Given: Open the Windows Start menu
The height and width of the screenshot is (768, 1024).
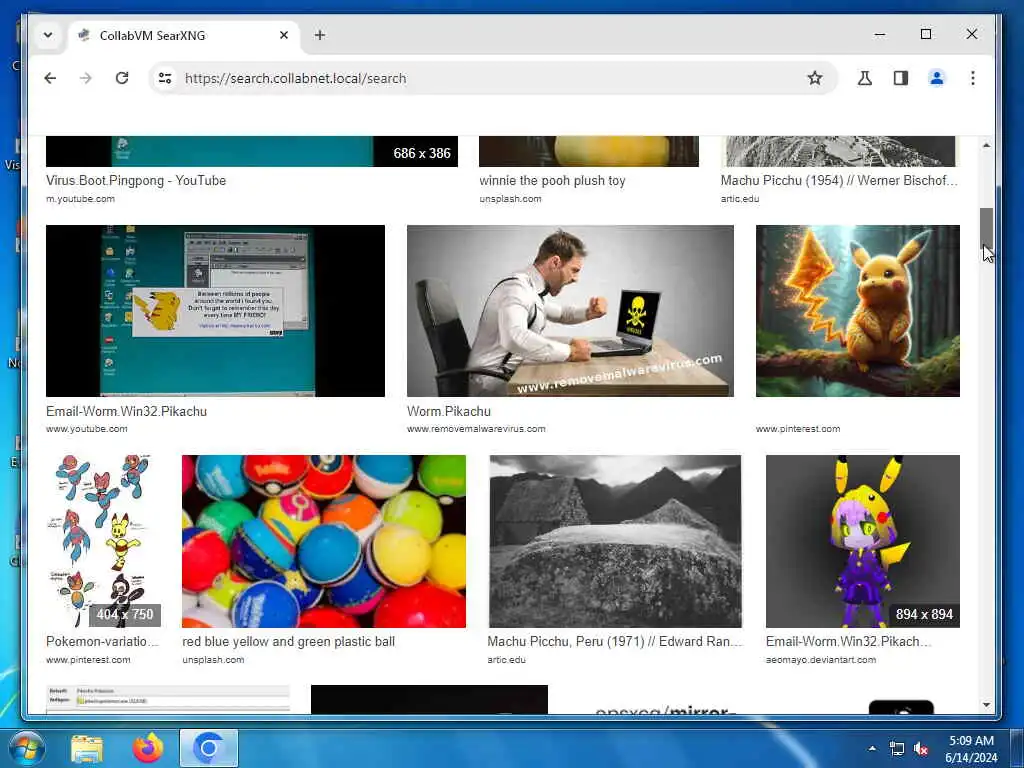Looking at the screenshot, I should (25, 748).
